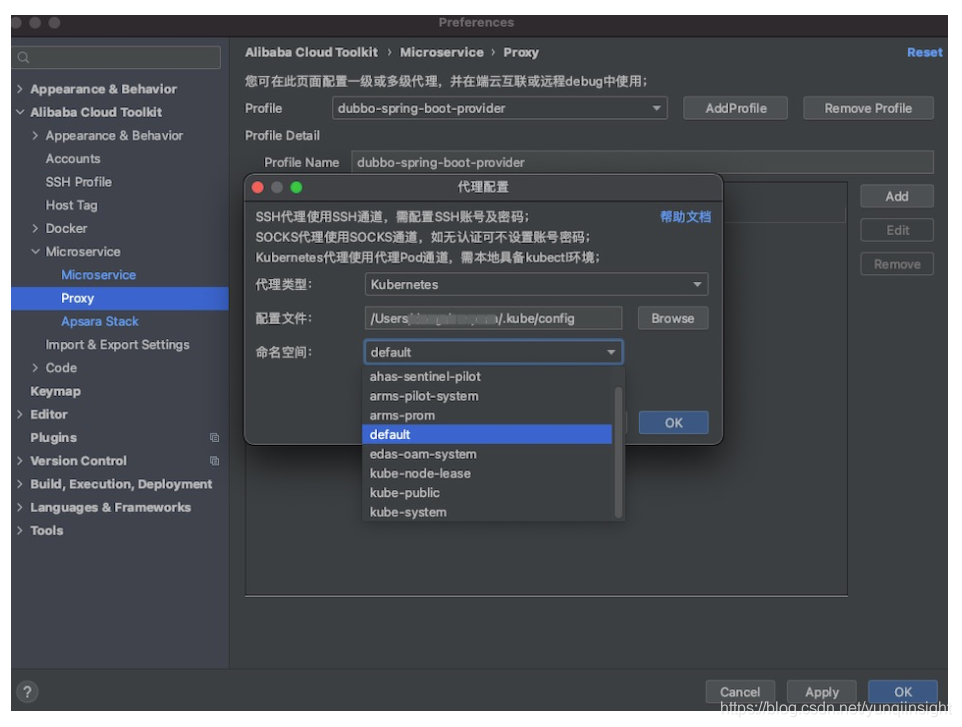Viewport: 962px width, 727px height.
Task: Expand the Docker tree node
Action: 35,228
